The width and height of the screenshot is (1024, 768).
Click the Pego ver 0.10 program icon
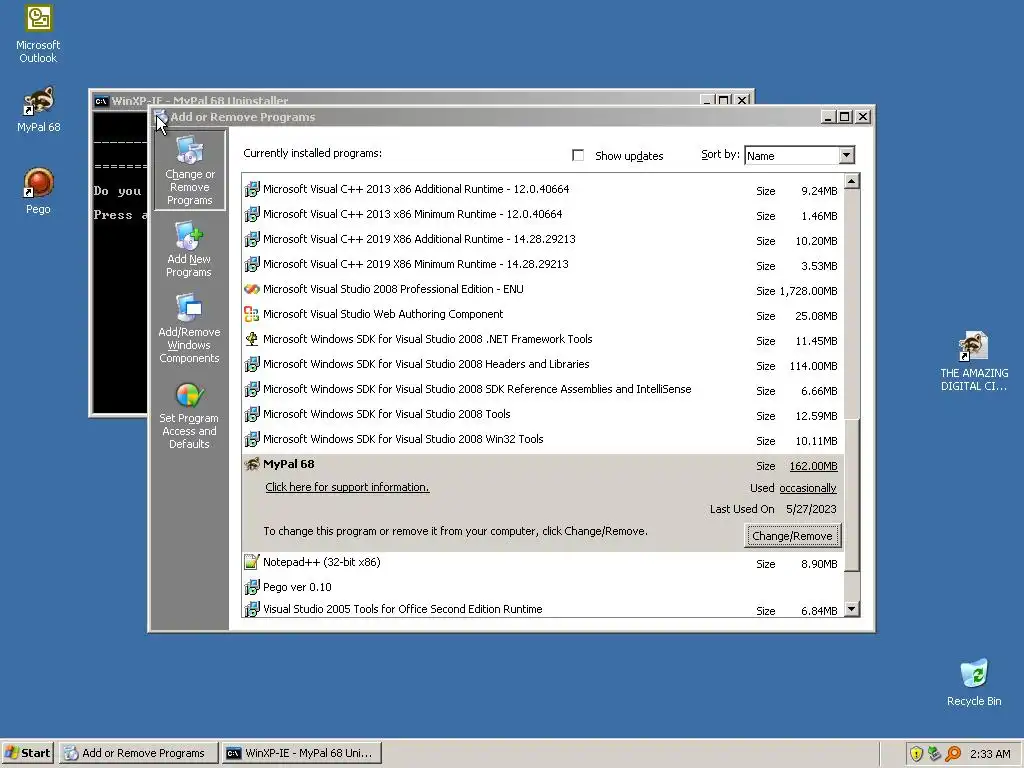point(251,587)
